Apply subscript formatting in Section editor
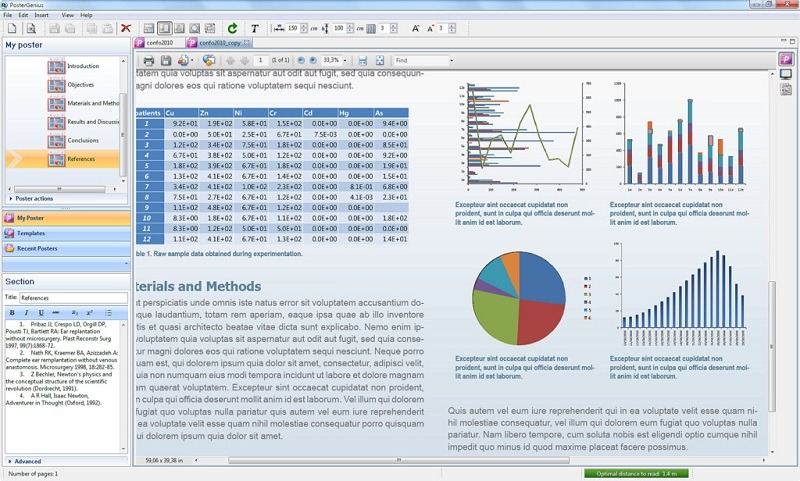800x481 pixels. point(75,313)
